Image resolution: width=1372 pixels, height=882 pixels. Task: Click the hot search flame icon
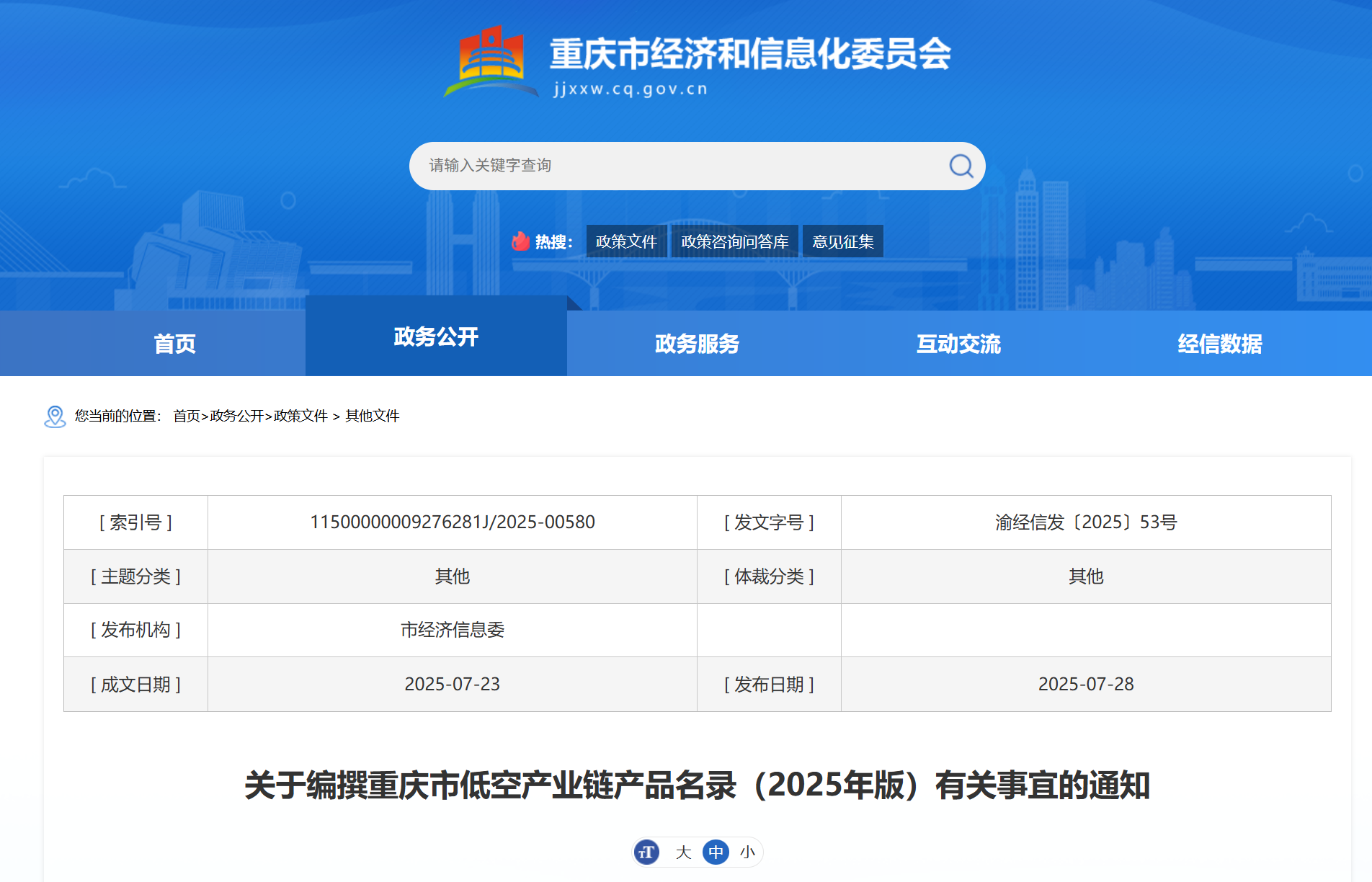[x=520, y=241]
